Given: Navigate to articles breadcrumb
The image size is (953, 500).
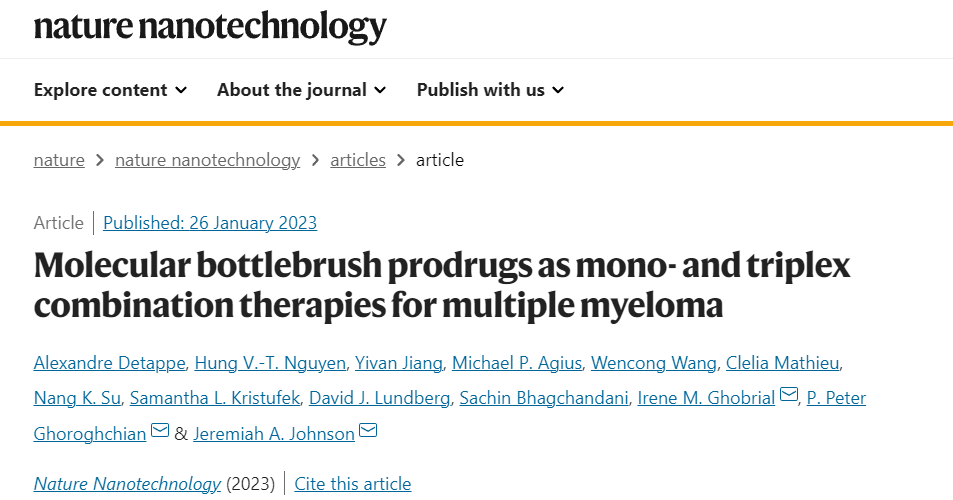Looking at the screenshot, I should coord(358,160).
